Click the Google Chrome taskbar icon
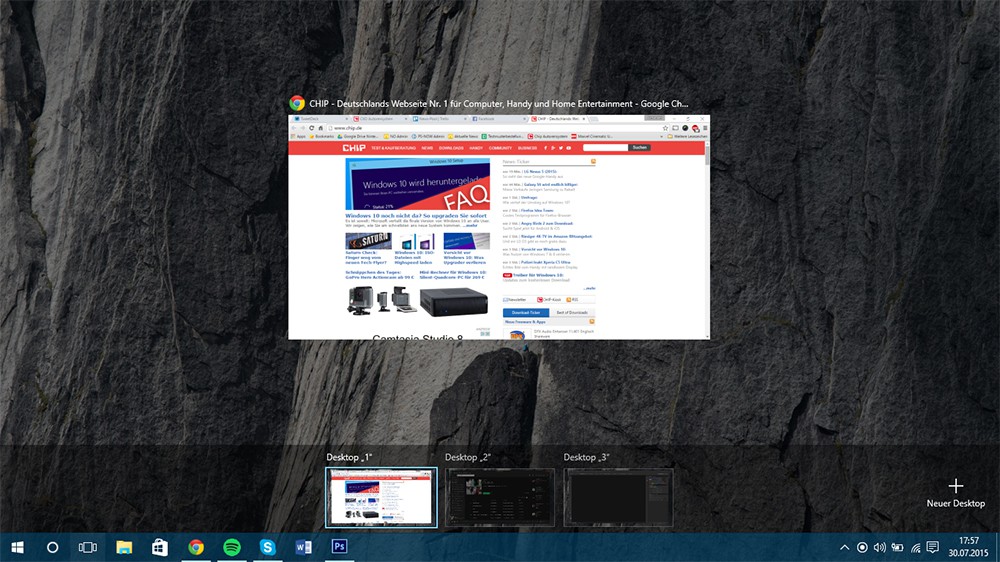Screen dimensions: 1000x562 click(x=196, y=547)
